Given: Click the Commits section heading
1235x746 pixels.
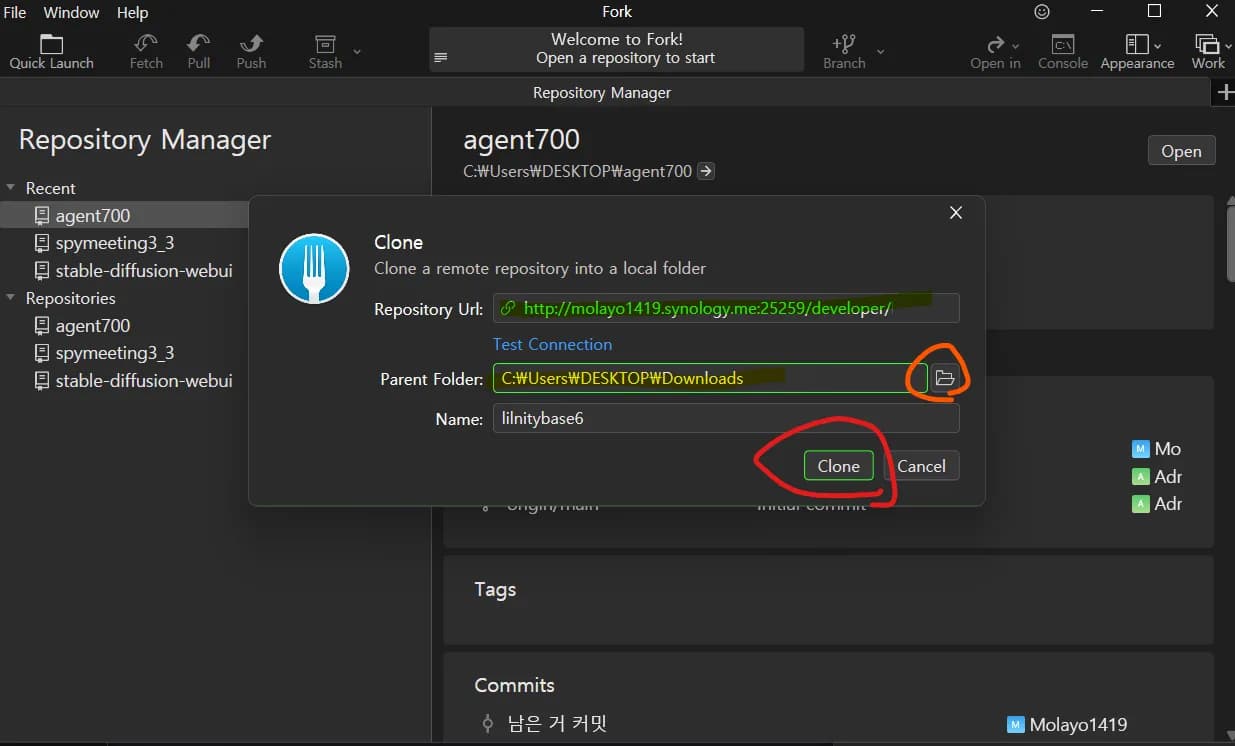Looking at the screenshot, I should 514,685.
